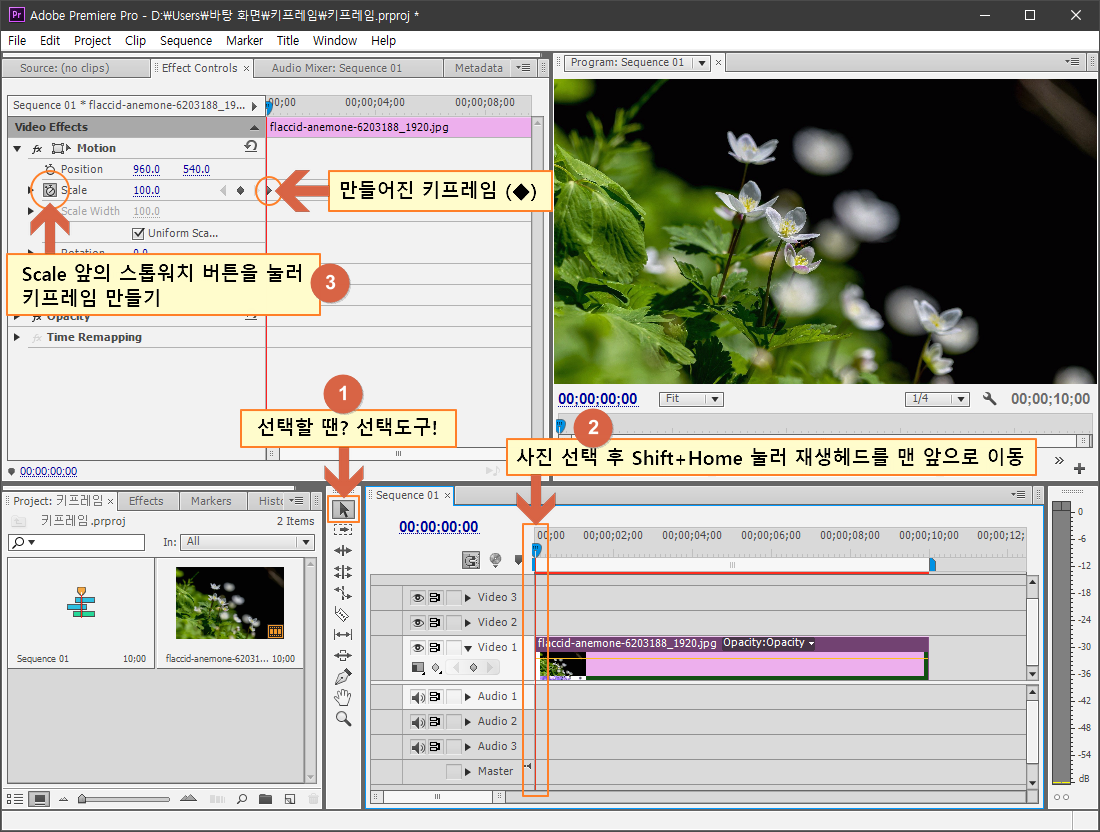Open the In: All filter dropdown
Screen dimensions: 1100x832
coord(247,542)
